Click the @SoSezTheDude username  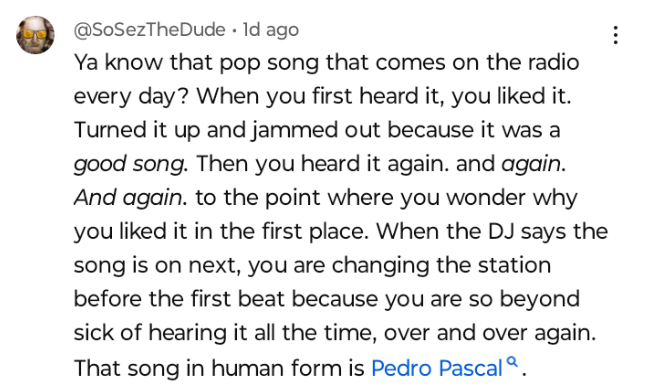point(149,30)
